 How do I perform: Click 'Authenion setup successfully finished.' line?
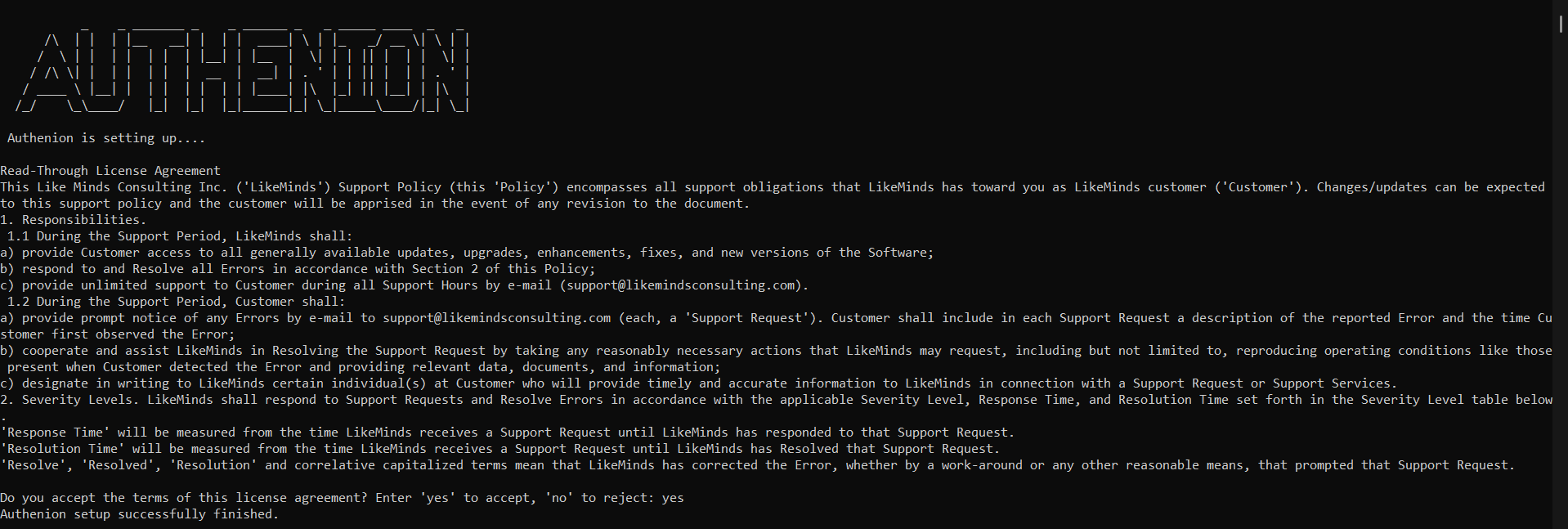tap(140, 514)
